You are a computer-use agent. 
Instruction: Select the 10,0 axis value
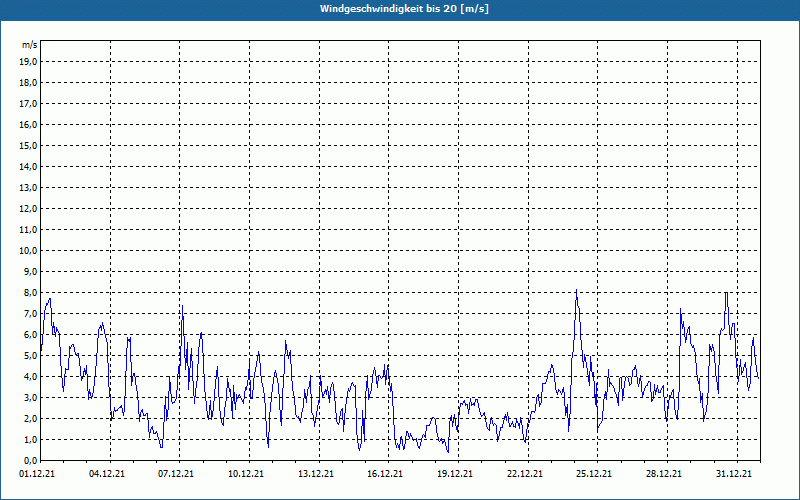(x=28, y=251)
